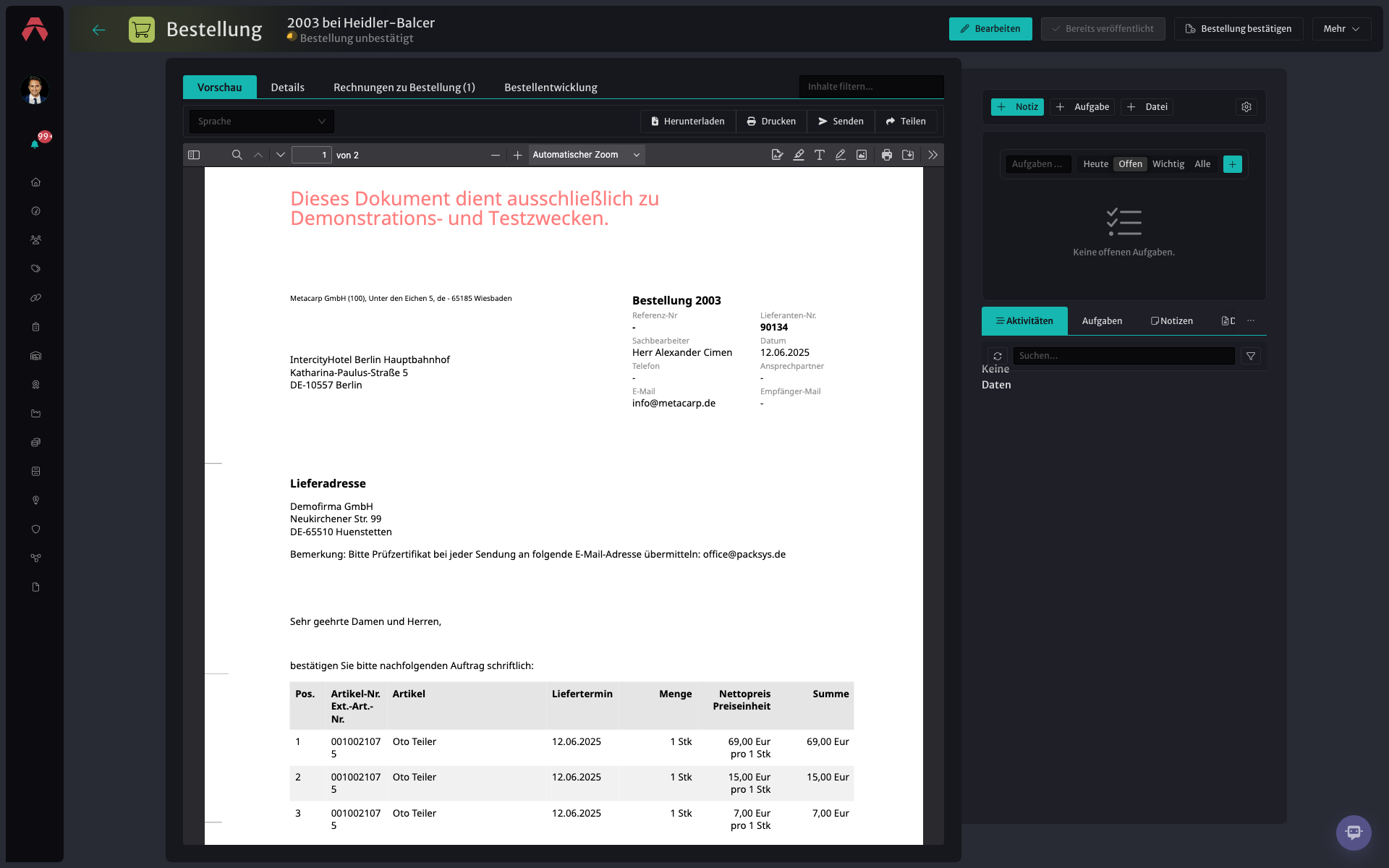This screenshot has width=1389, height=868.
Task: Filter tasks by Wichtig
Action: (x=1168, y=164)
